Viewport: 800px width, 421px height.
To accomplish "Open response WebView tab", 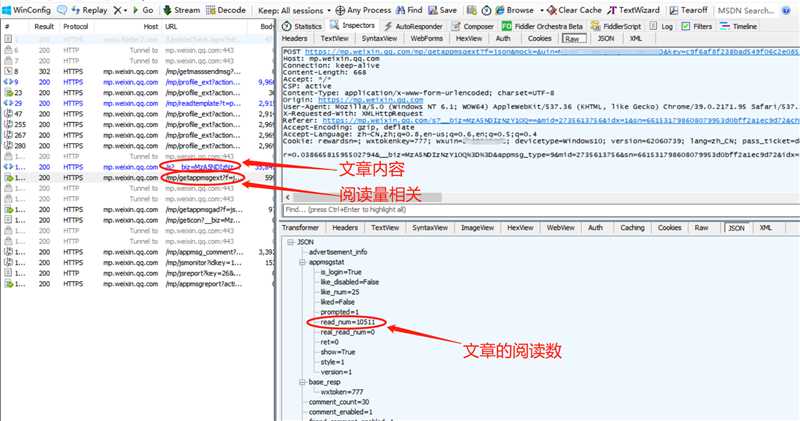I will pyautogui.click(x=560, y=228).
